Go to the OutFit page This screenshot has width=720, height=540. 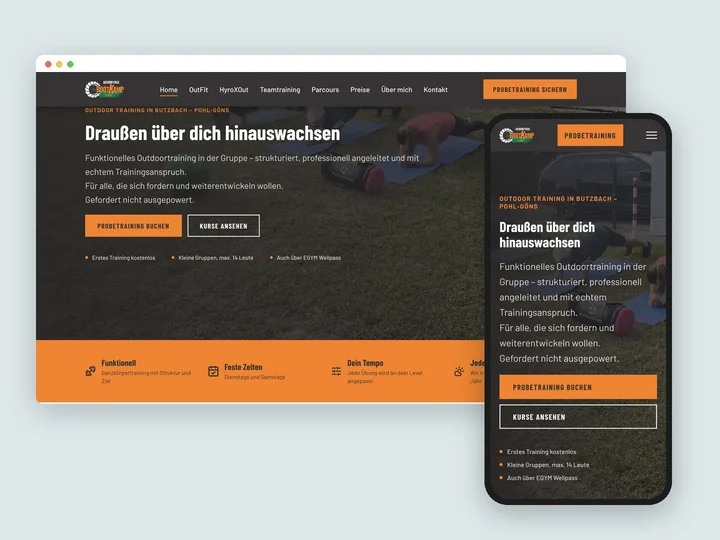point(198,90)
